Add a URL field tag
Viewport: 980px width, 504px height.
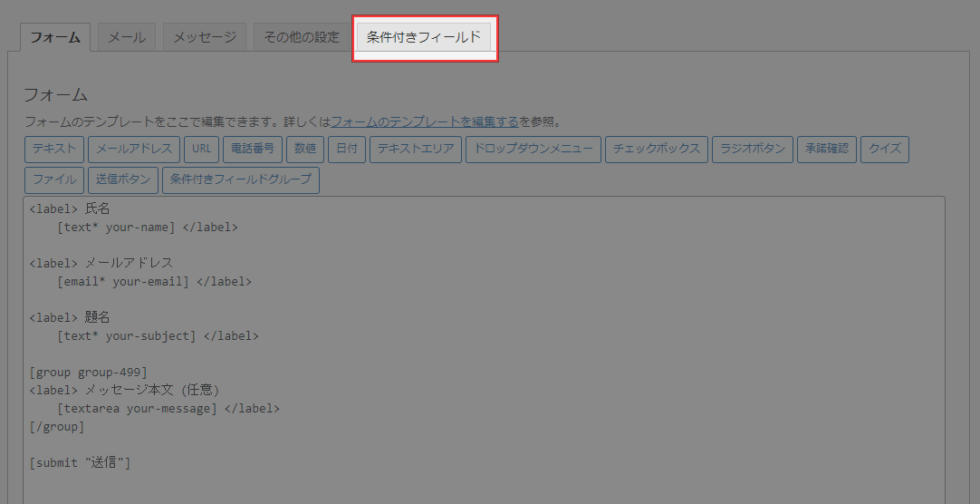pyautogui.click(x=199, y=149)
